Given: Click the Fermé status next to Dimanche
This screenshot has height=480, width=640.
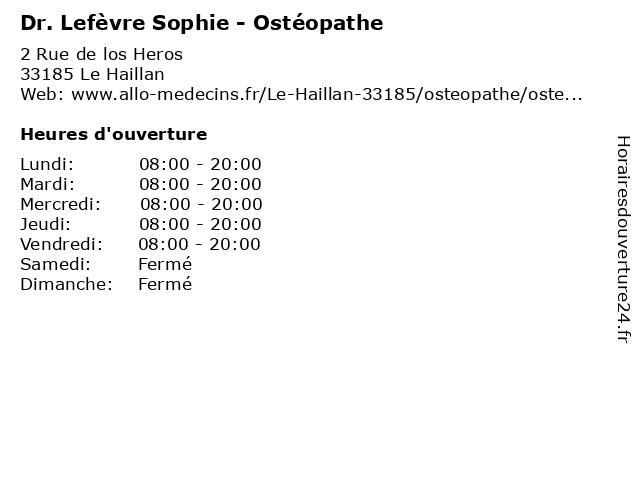Looking at the screenshot, I should click(x=165, y=284).
